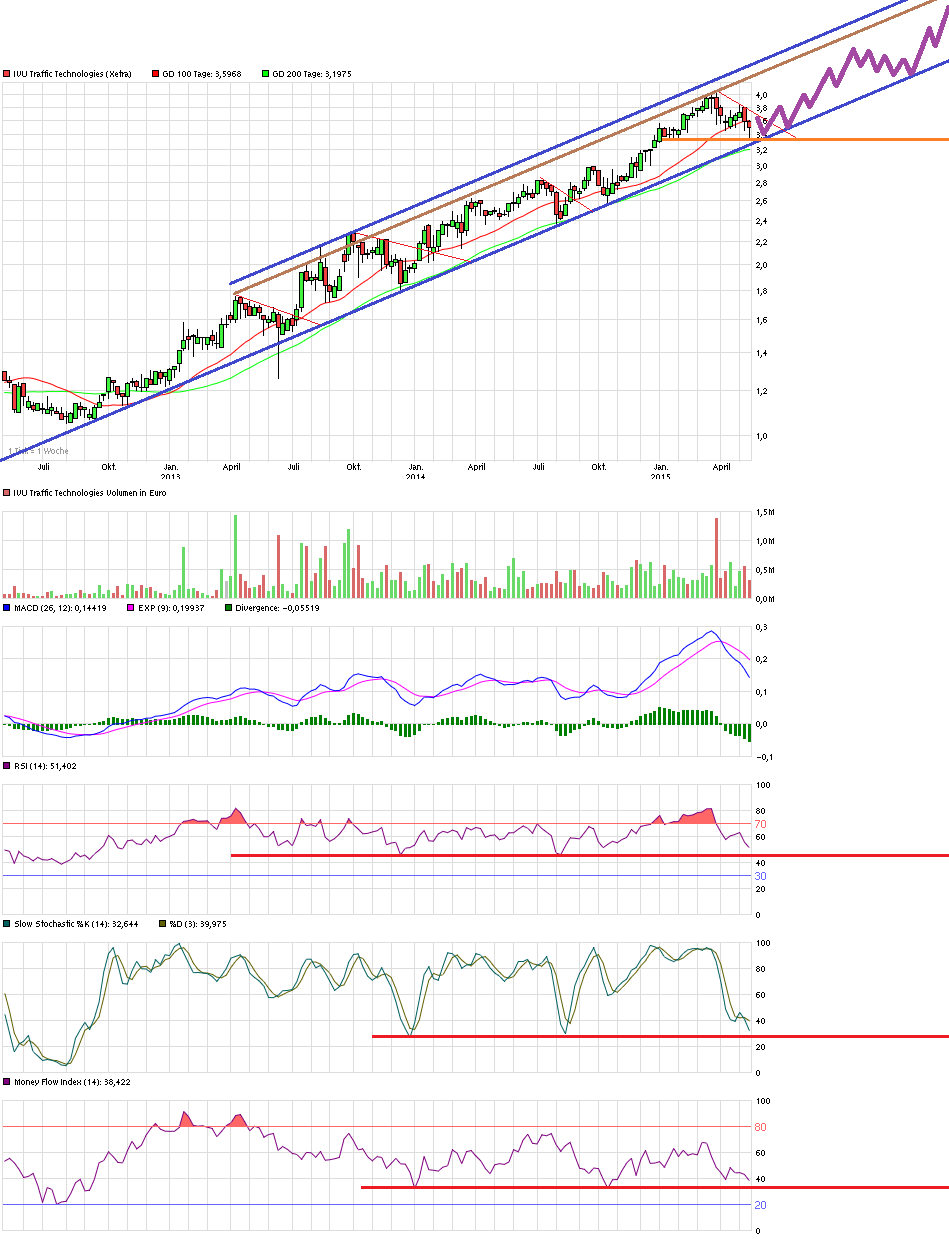
Task: Click the 0,3 value on the MACD axis
Action: click(x=761, y=627)
